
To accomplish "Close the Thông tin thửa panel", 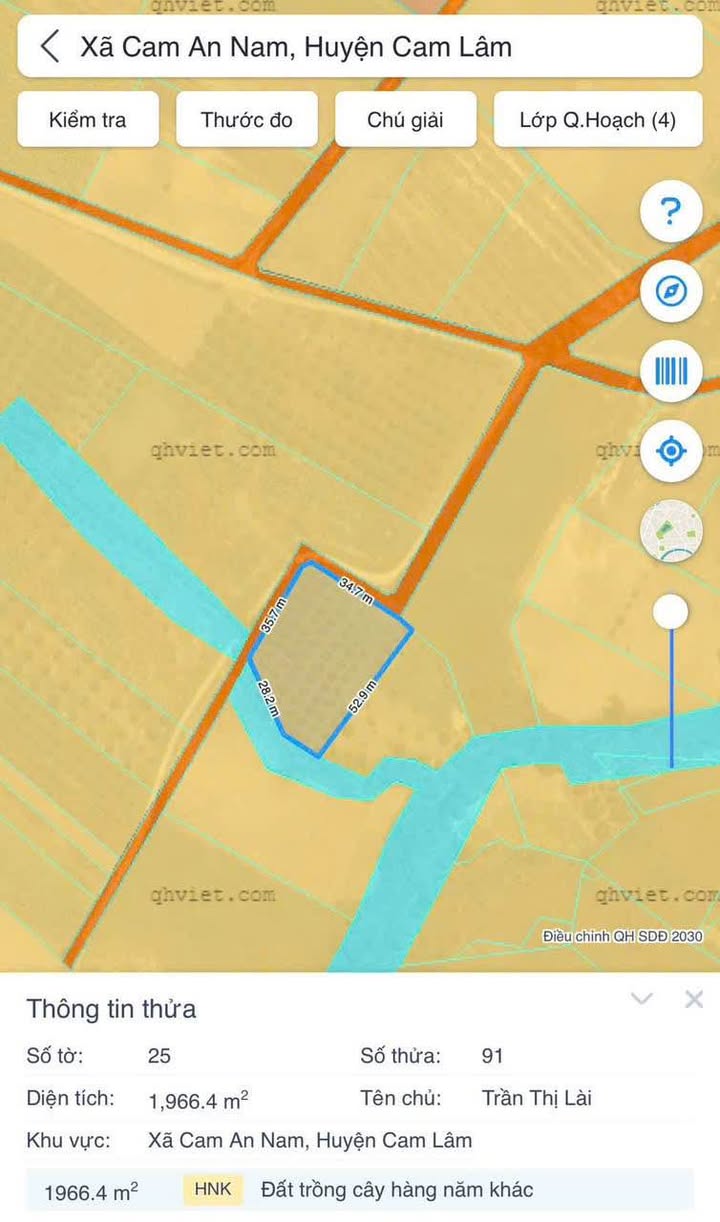I will tap(694, 999).
